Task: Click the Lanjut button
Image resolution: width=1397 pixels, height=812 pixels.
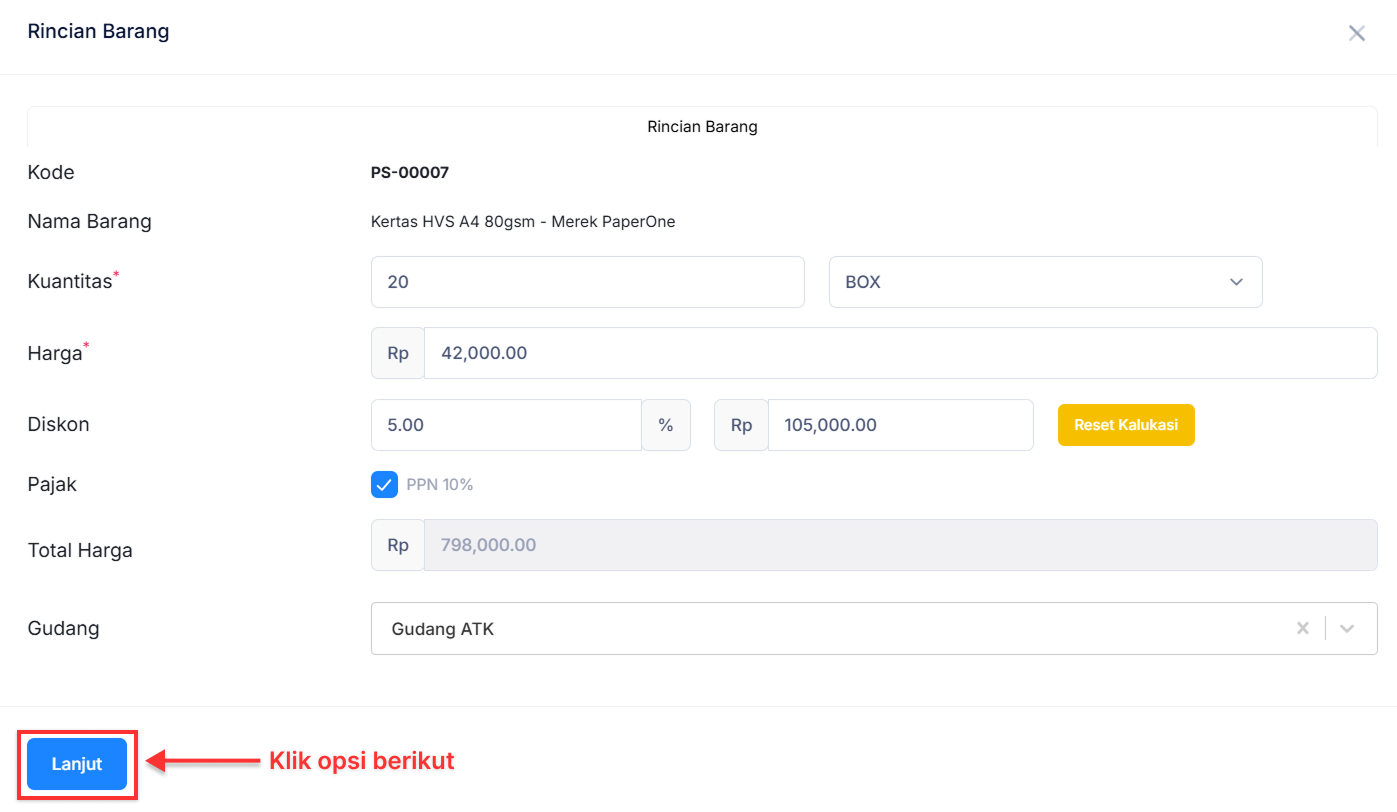Action: [77, 764]
